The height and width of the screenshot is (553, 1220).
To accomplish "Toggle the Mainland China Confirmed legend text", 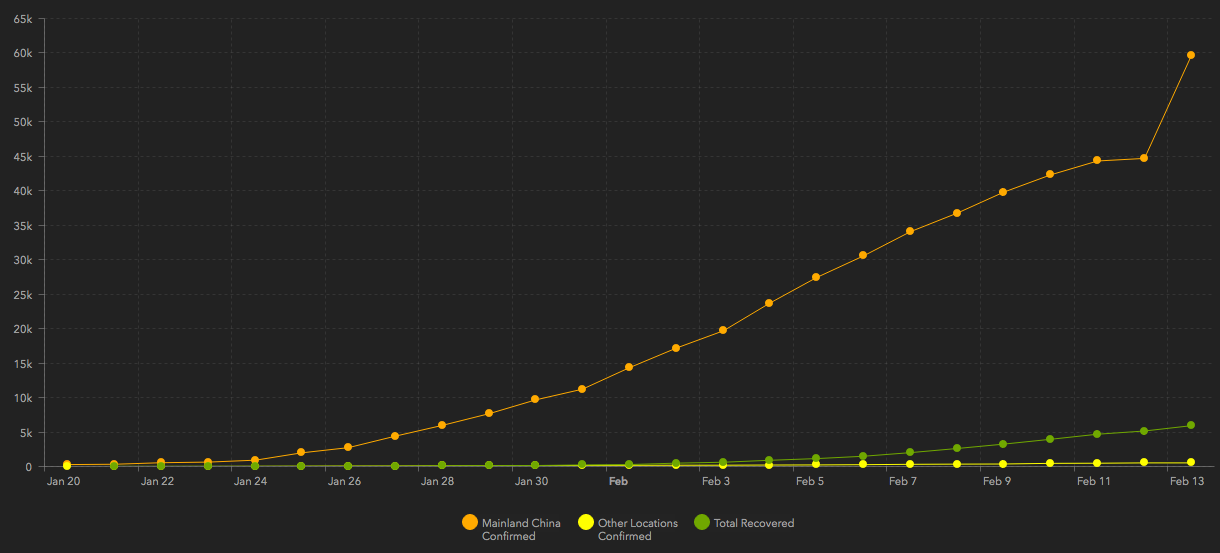I will coord(521,529).
